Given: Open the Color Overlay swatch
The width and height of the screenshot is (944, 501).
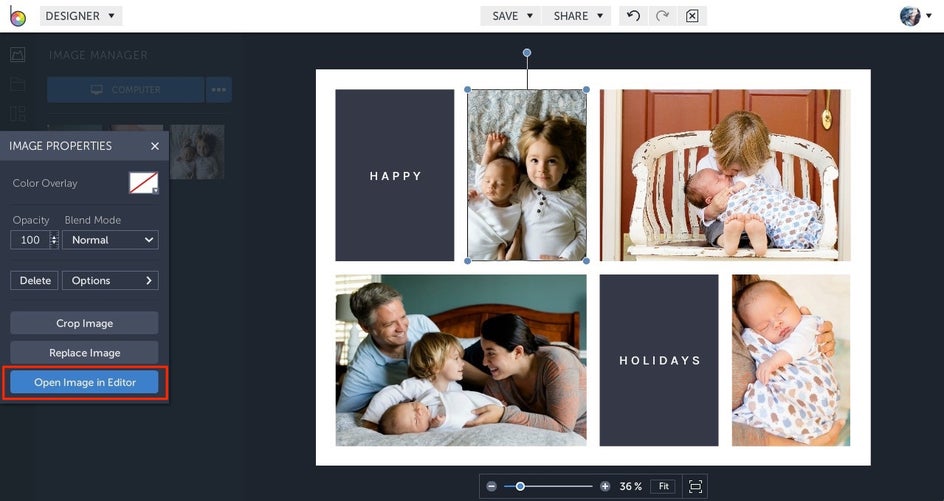Looking at the screenshot, I should 144,182.
